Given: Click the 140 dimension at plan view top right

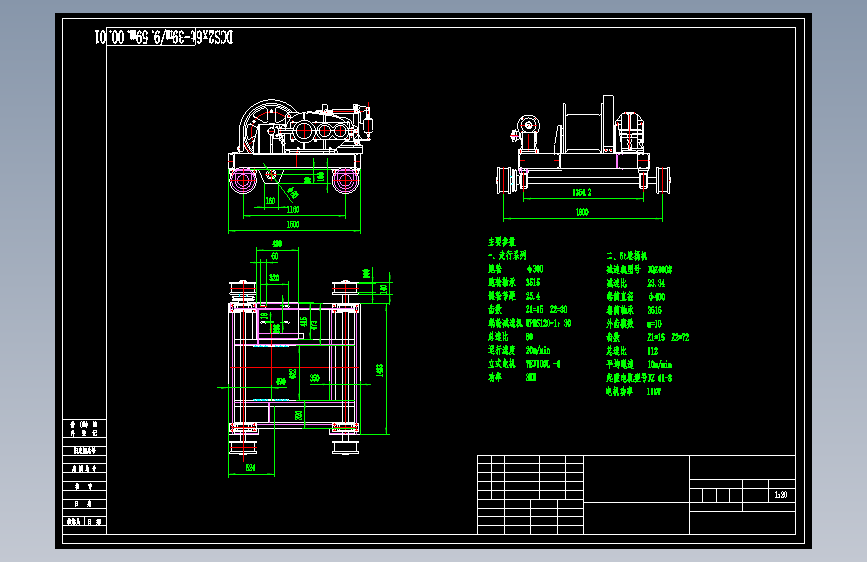Looking at the screenshot, I should 384,289.
